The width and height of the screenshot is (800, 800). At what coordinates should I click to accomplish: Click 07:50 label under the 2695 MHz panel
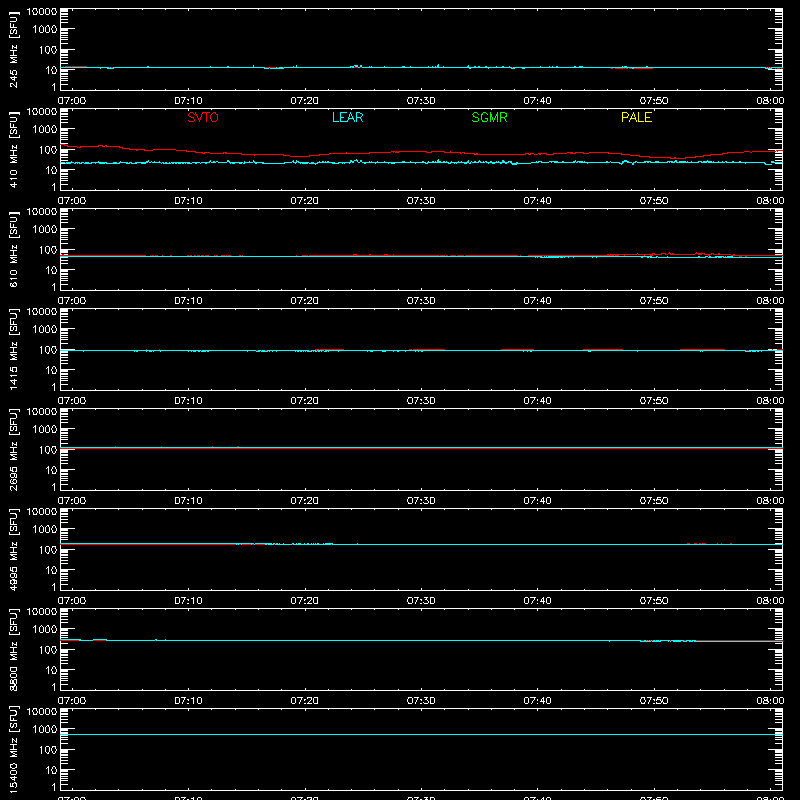[654, 501]
